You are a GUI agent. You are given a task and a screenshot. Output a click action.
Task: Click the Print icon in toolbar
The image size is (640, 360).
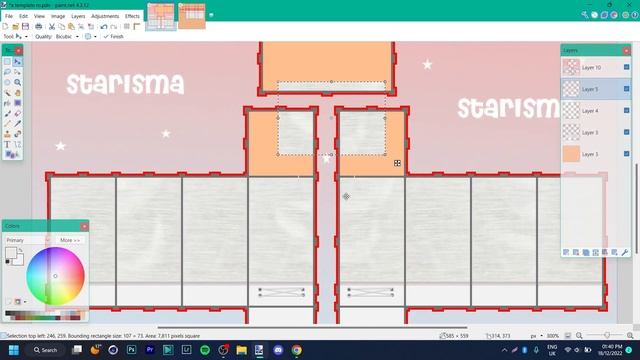tap(38, 27)
